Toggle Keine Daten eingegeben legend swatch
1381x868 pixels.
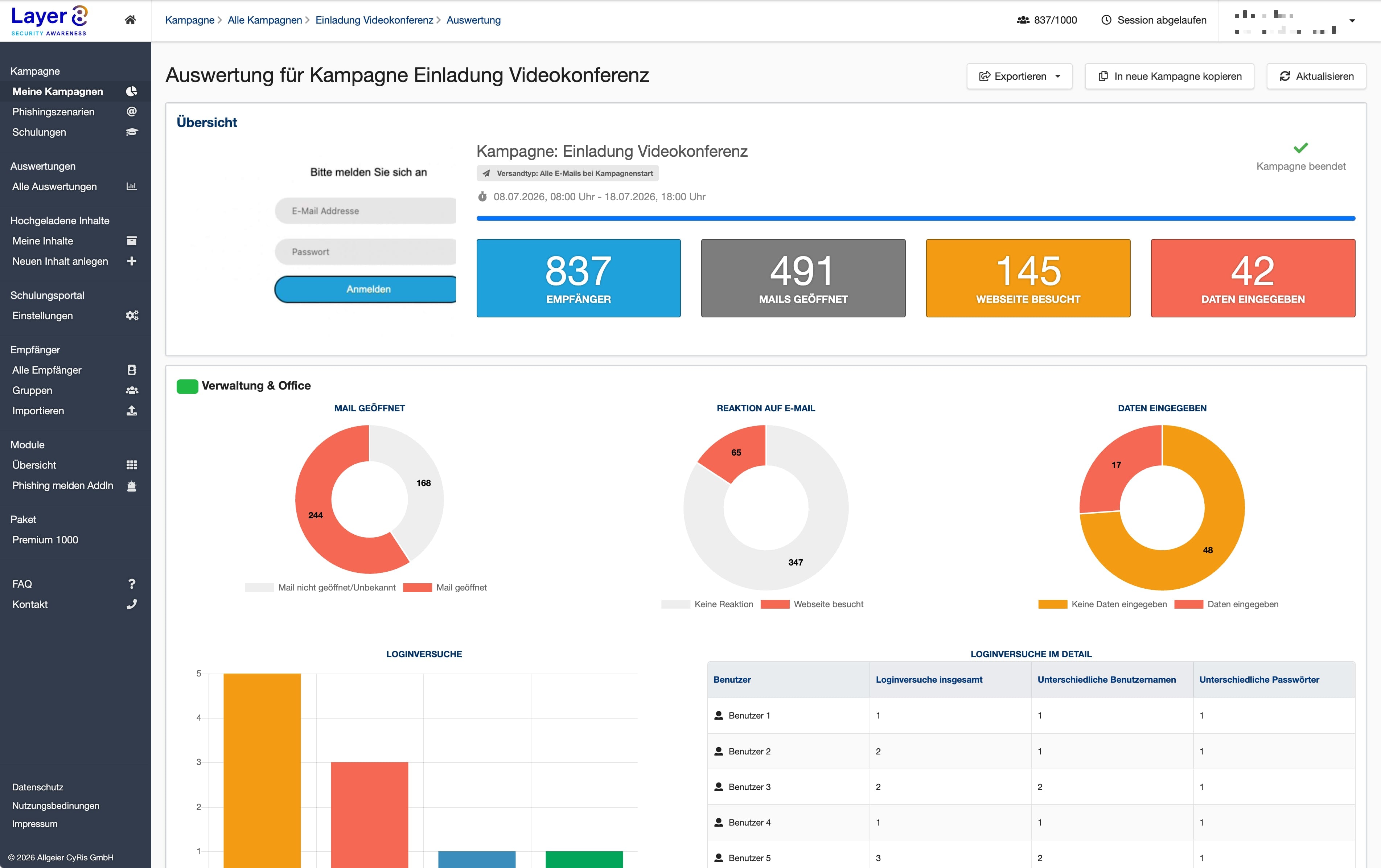[1052, 604]
